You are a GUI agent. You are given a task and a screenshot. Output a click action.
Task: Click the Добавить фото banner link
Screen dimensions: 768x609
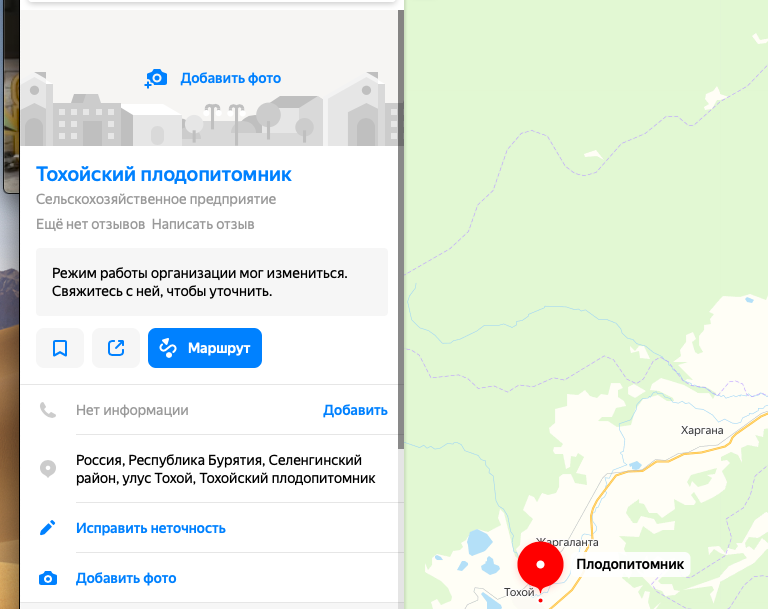pyautogui.click(x=231, y=78)
